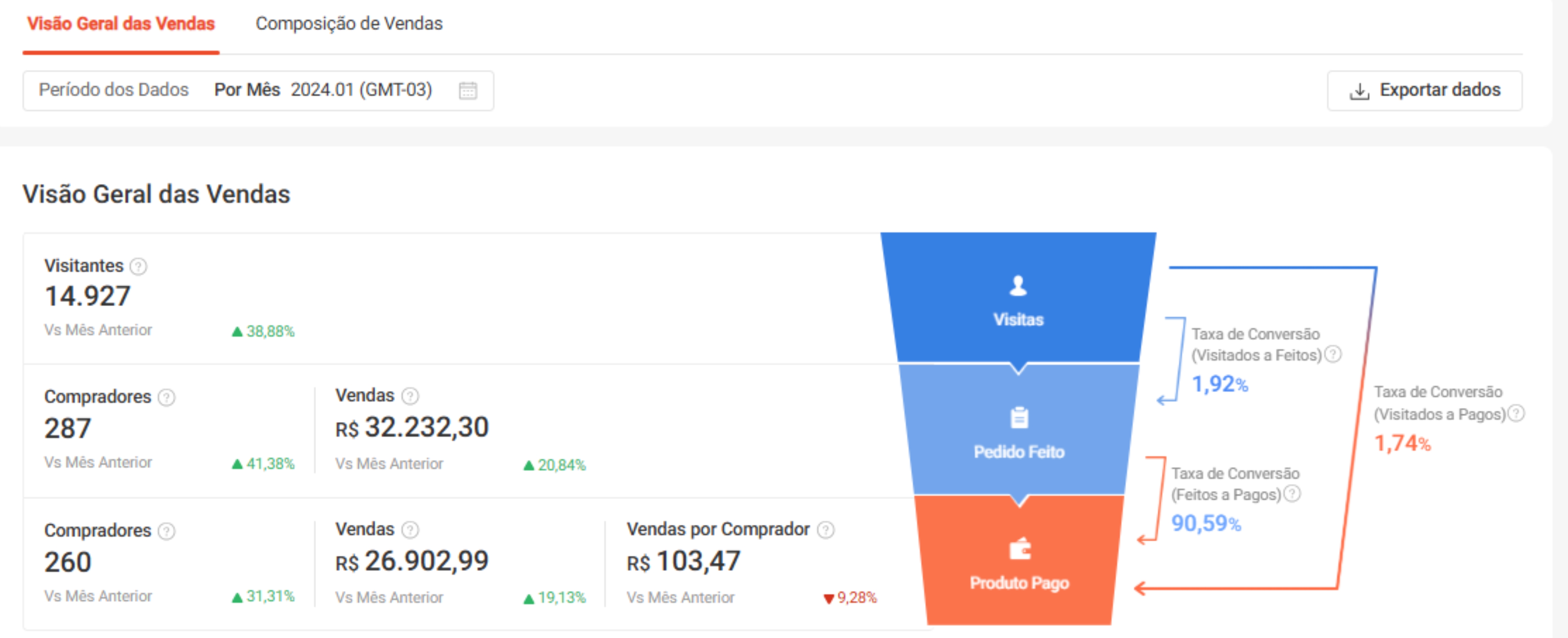Click help icon for Visitados a Pagos conversion
This screenshot has width=1568, height=638.
pyautogui.click(x=1516, y=413)
